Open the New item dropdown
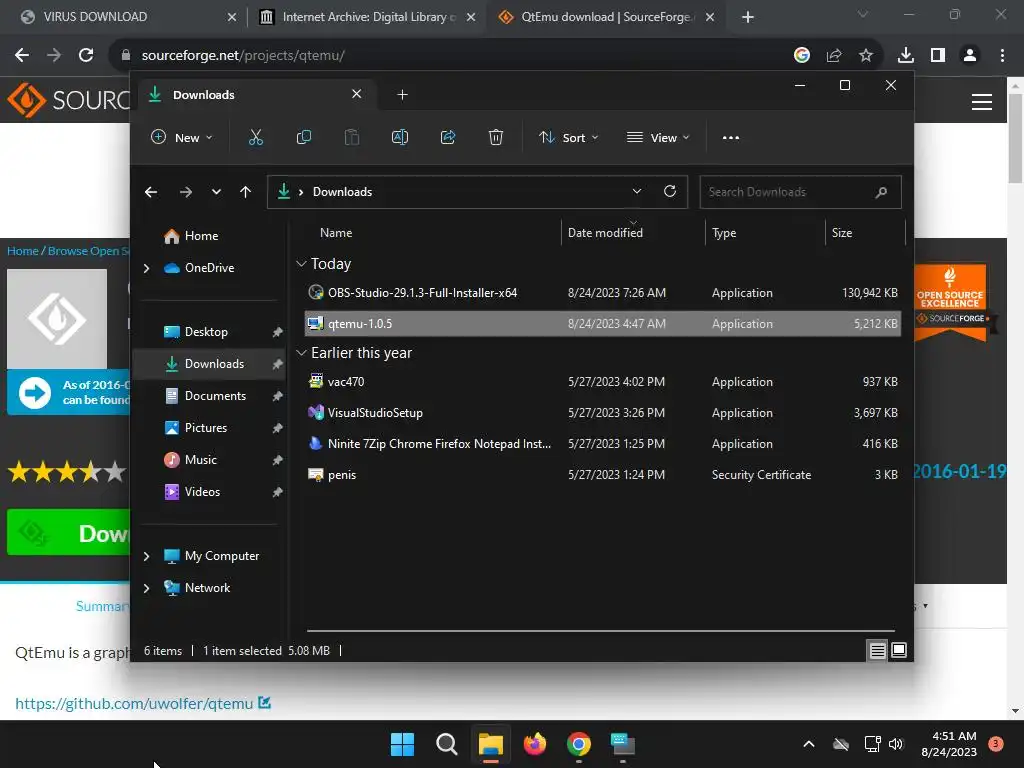Screen dimensions: 1024x768 [182, 138]
